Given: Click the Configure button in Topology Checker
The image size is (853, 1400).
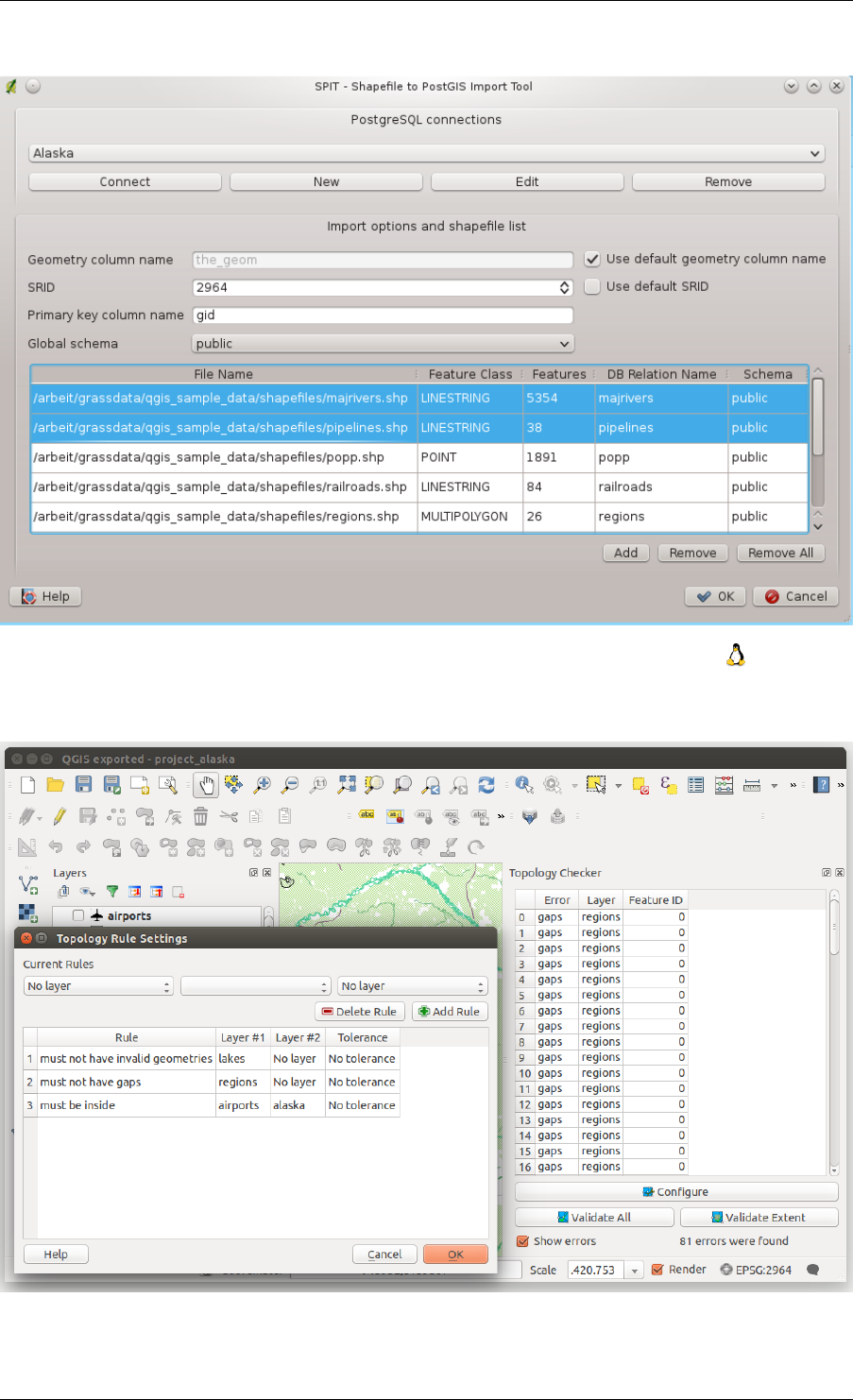Looking at the screenshot, I should (676, 1192).
